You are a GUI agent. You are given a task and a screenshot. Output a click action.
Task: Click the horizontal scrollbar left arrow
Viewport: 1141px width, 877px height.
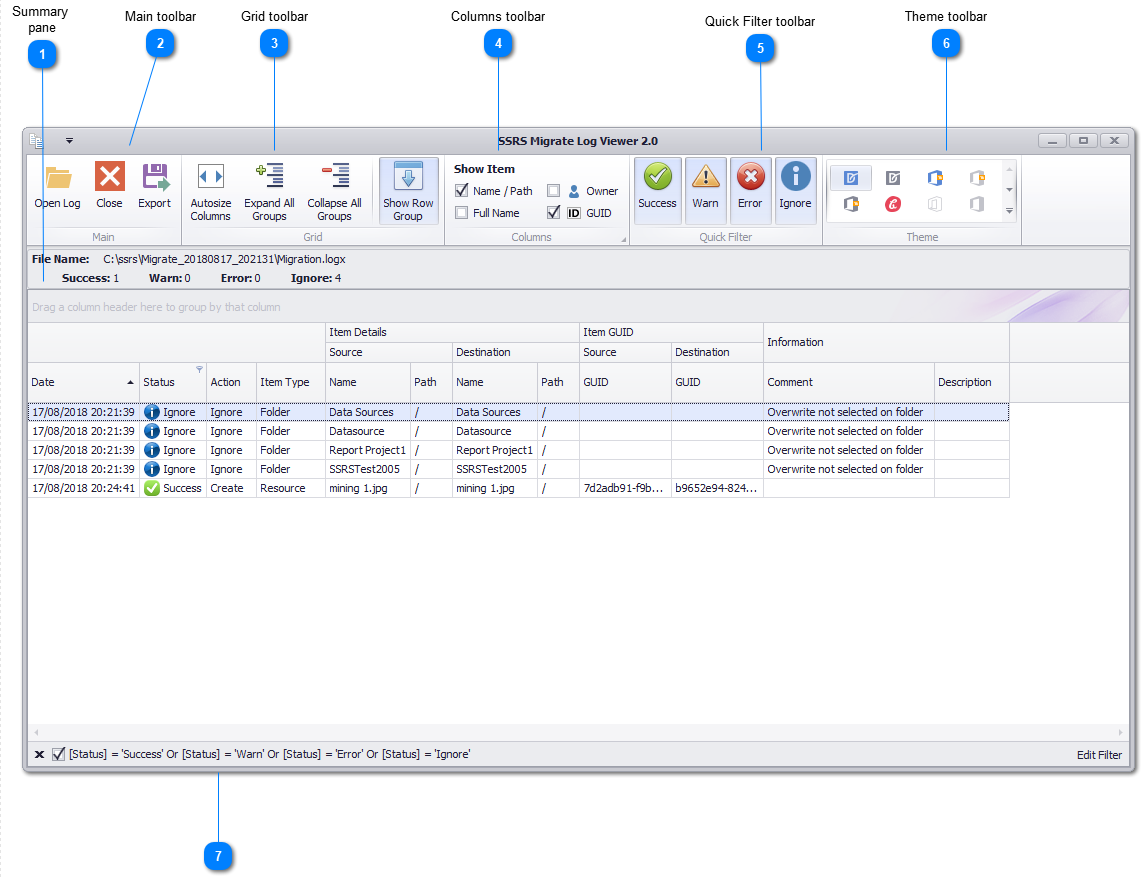point(36,732)
